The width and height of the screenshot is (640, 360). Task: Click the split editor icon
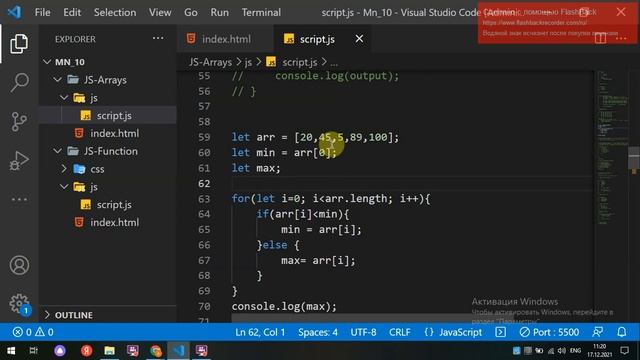600,38
